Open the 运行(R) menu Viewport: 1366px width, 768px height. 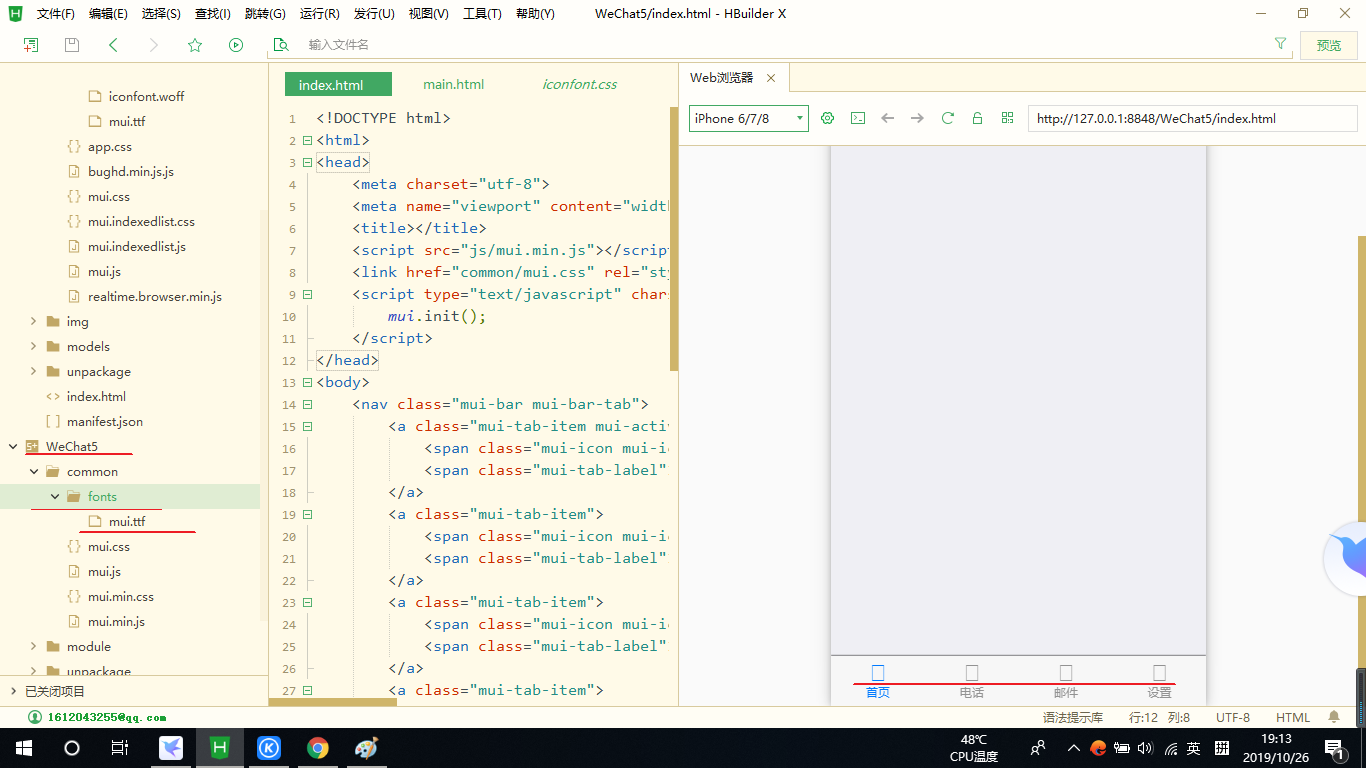coord(319,14)
